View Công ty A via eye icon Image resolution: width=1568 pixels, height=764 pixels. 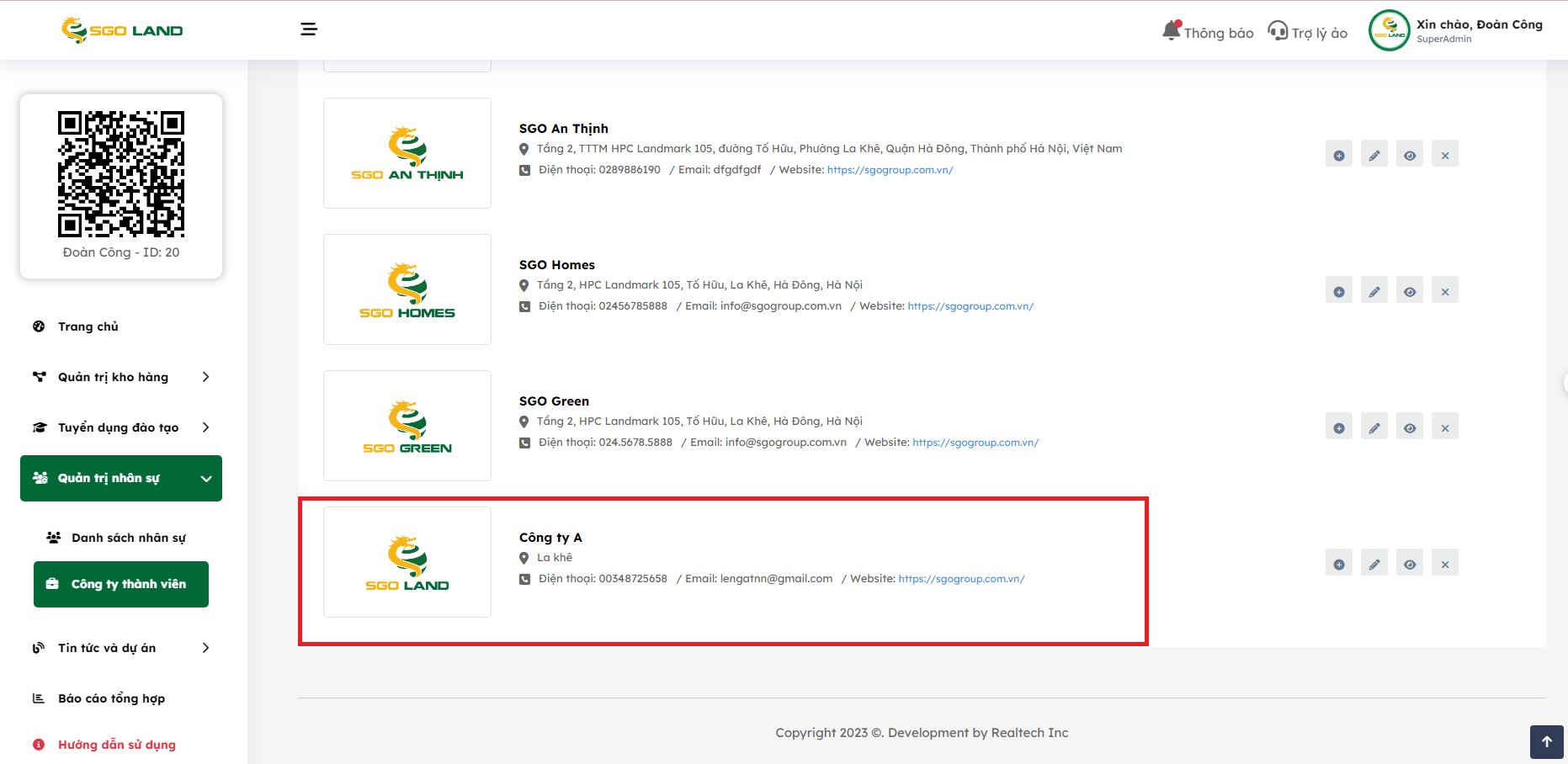(x=1409, y=564)
